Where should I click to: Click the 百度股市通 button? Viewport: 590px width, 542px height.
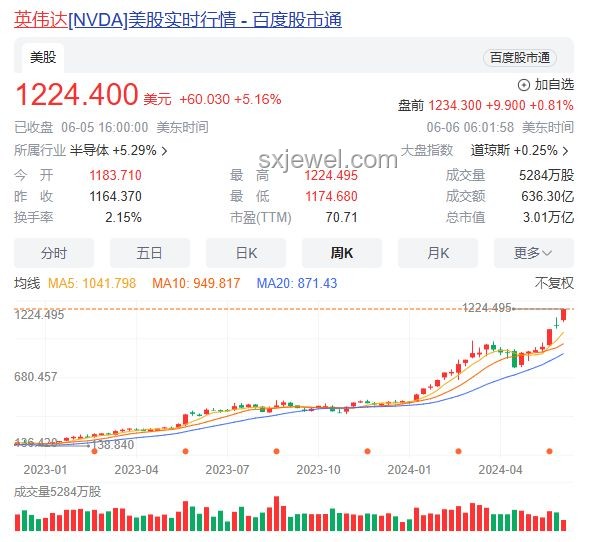(519, 58)
